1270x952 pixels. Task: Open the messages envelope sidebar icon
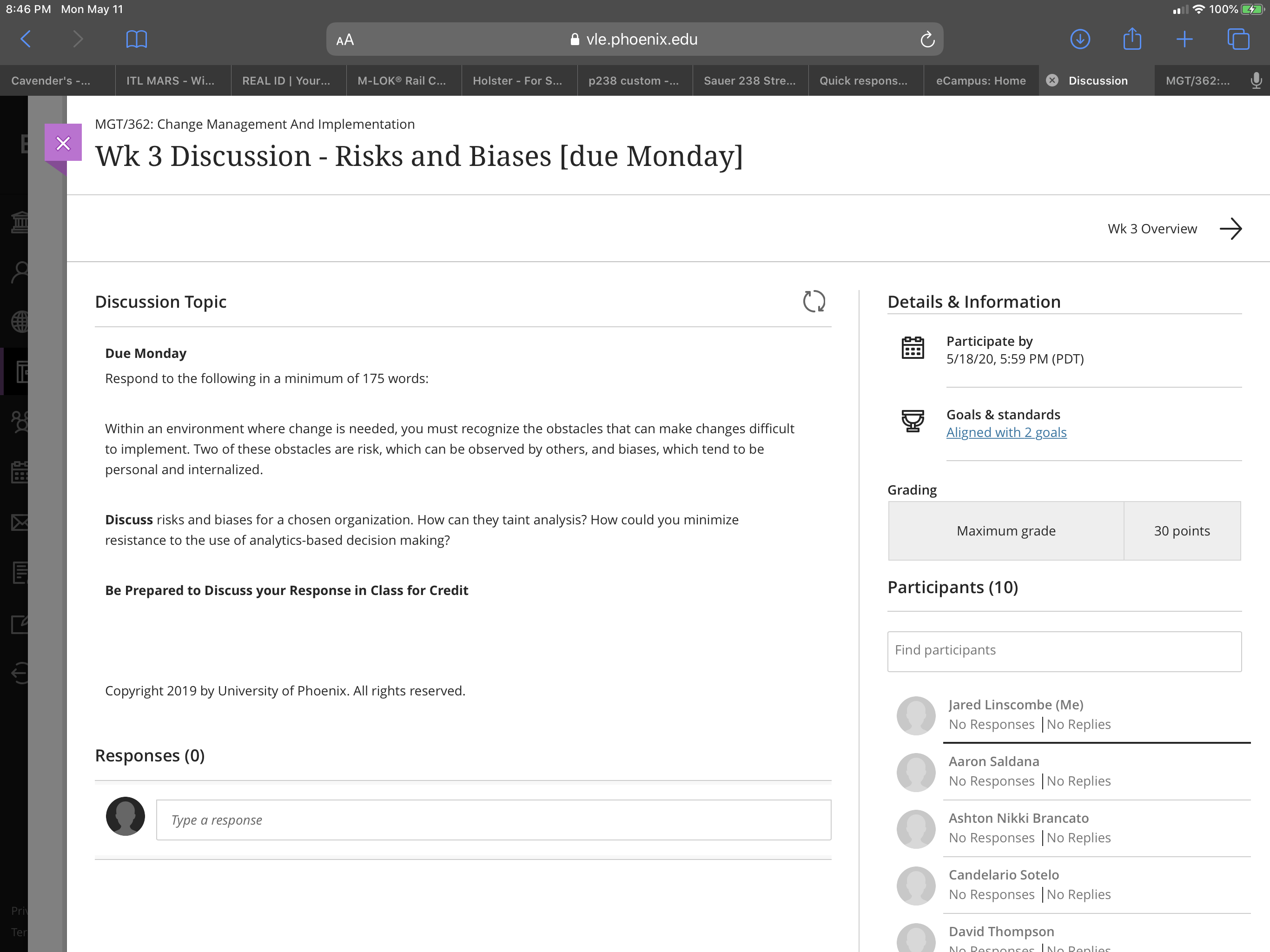point(20,522)
